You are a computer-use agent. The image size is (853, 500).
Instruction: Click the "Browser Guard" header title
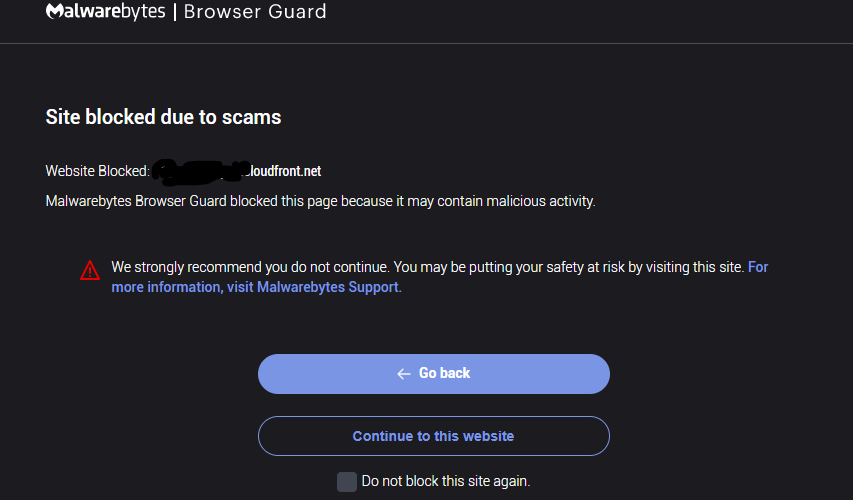coord(257,12)
